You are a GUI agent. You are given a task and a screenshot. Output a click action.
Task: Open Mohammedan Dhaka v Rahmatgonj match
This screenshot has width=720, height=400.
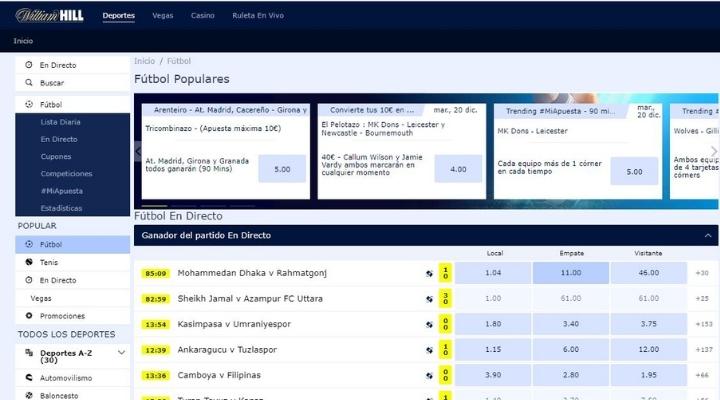tap(252, 273)
